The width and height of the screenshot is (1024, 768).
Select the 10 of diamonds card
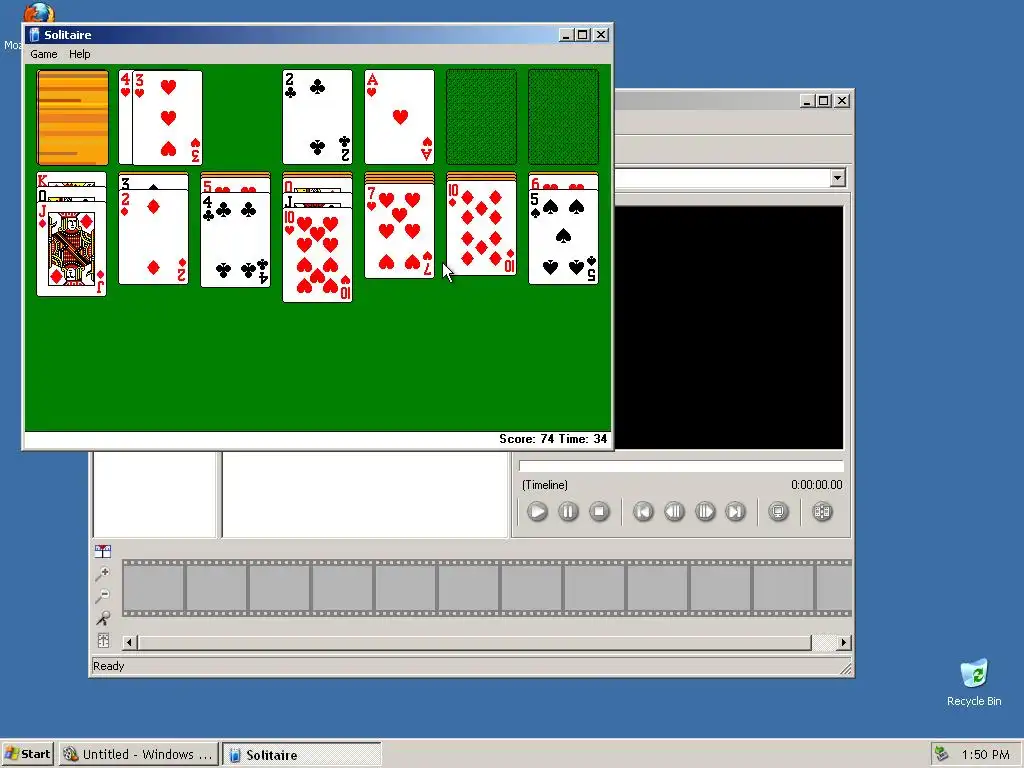coord(481,229)
